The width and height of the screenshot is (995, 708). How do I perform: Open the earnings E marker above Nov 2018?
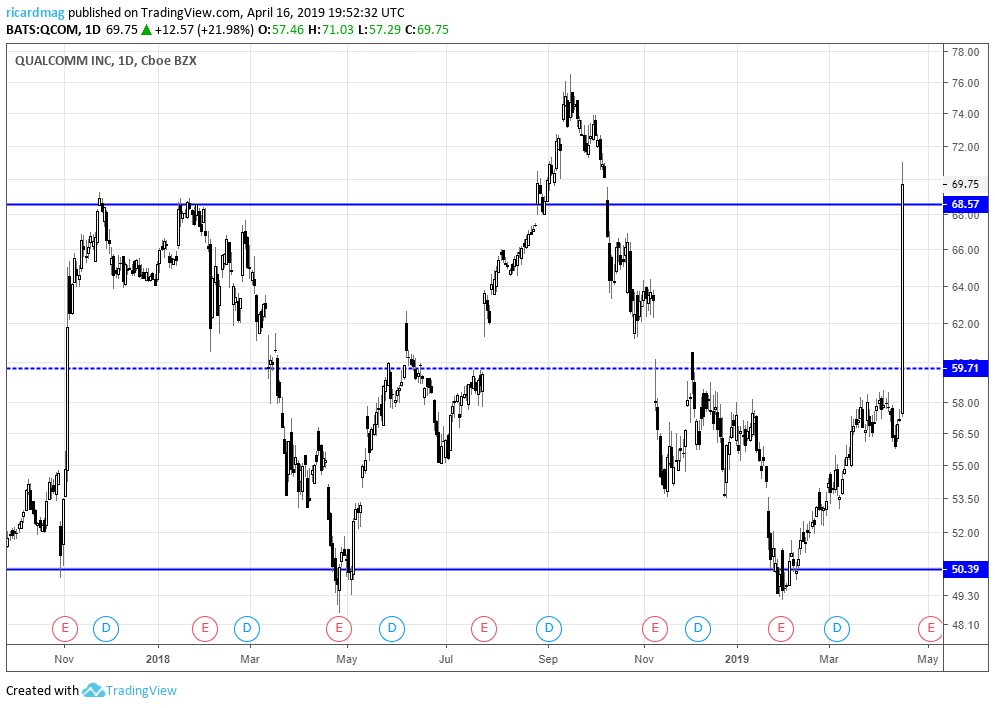pyautogui.click(x=655, y=629)
